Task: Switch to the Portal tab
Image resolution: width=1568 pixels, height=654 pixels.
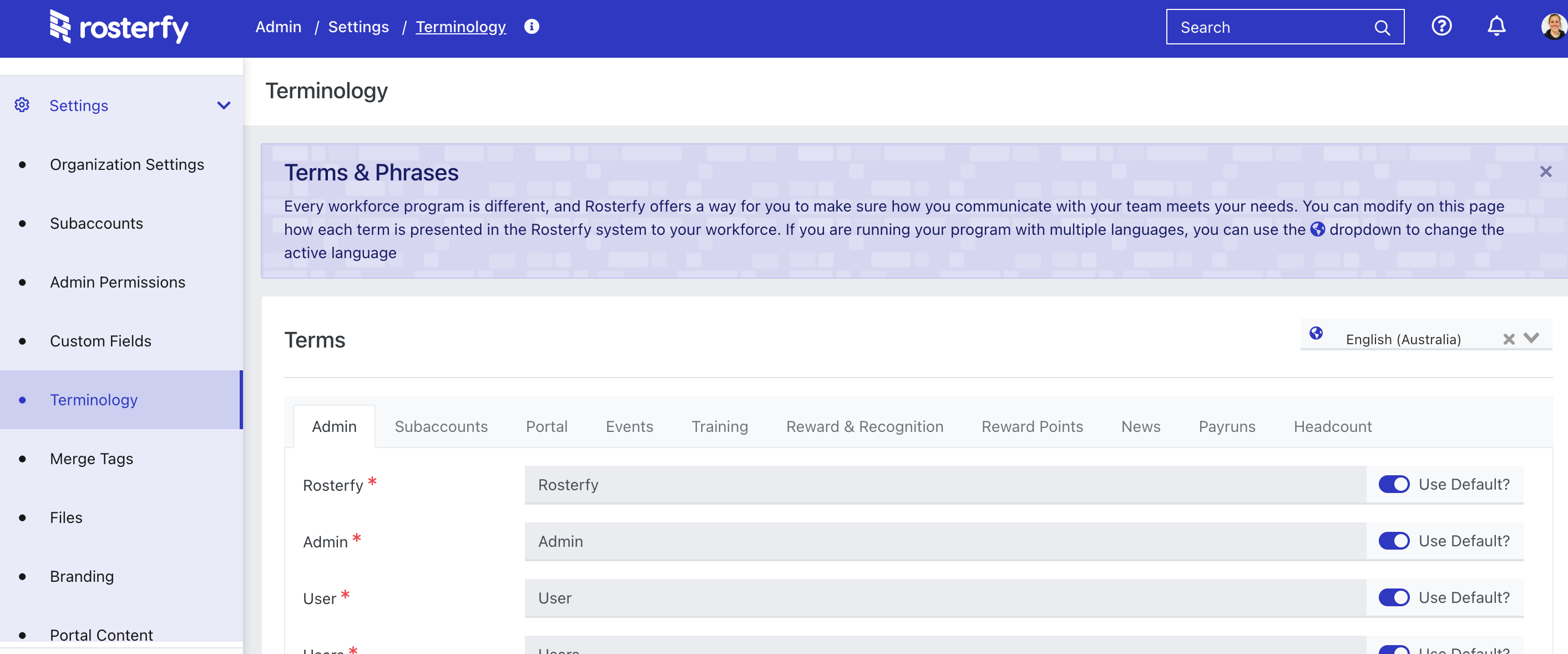Action: coord(547,427)
